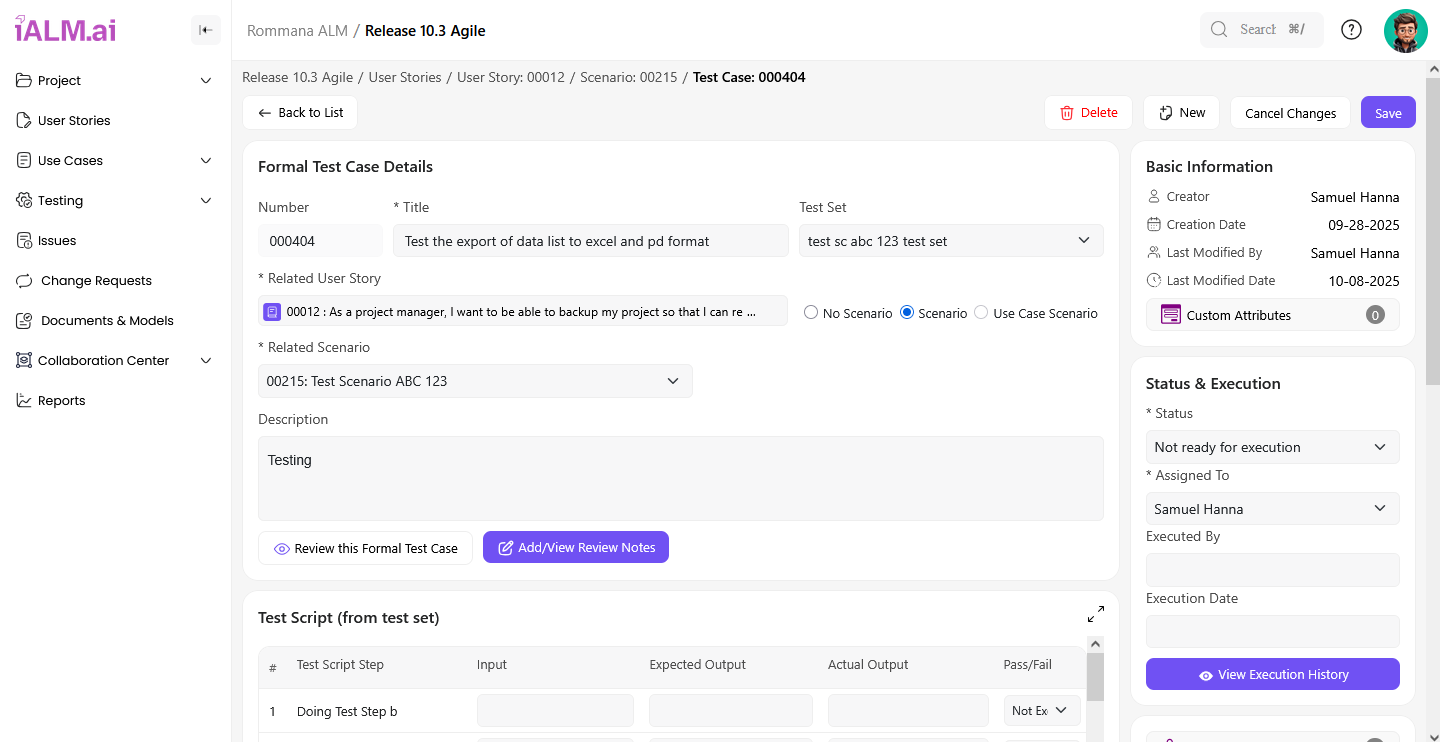Click the Reports chart icon
The image size is (1440, 742).
click(25, 400)
